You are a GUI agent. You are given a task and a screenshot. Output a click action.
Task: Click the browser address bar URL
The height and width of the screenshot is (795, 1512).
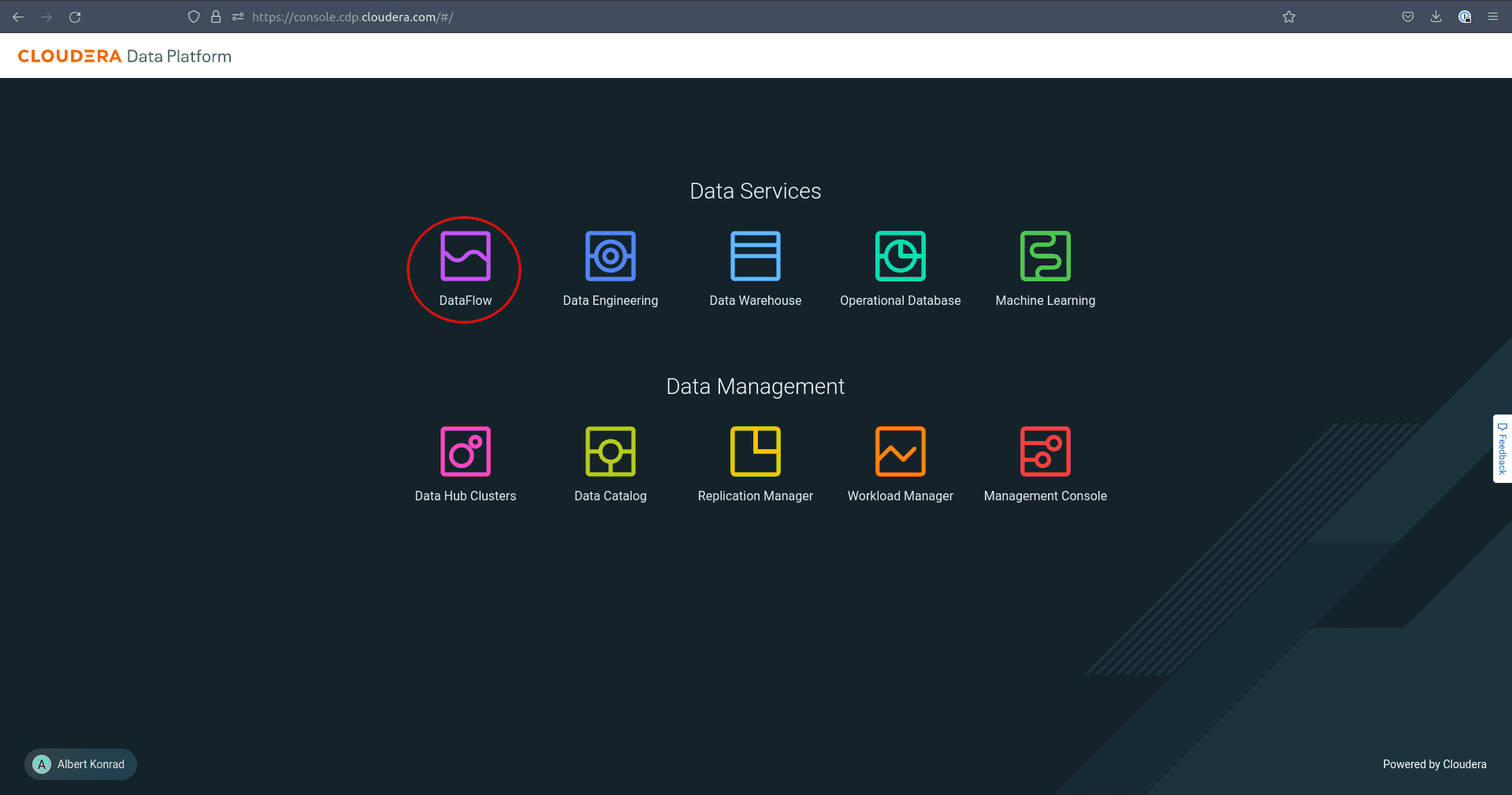pos(352,17)
